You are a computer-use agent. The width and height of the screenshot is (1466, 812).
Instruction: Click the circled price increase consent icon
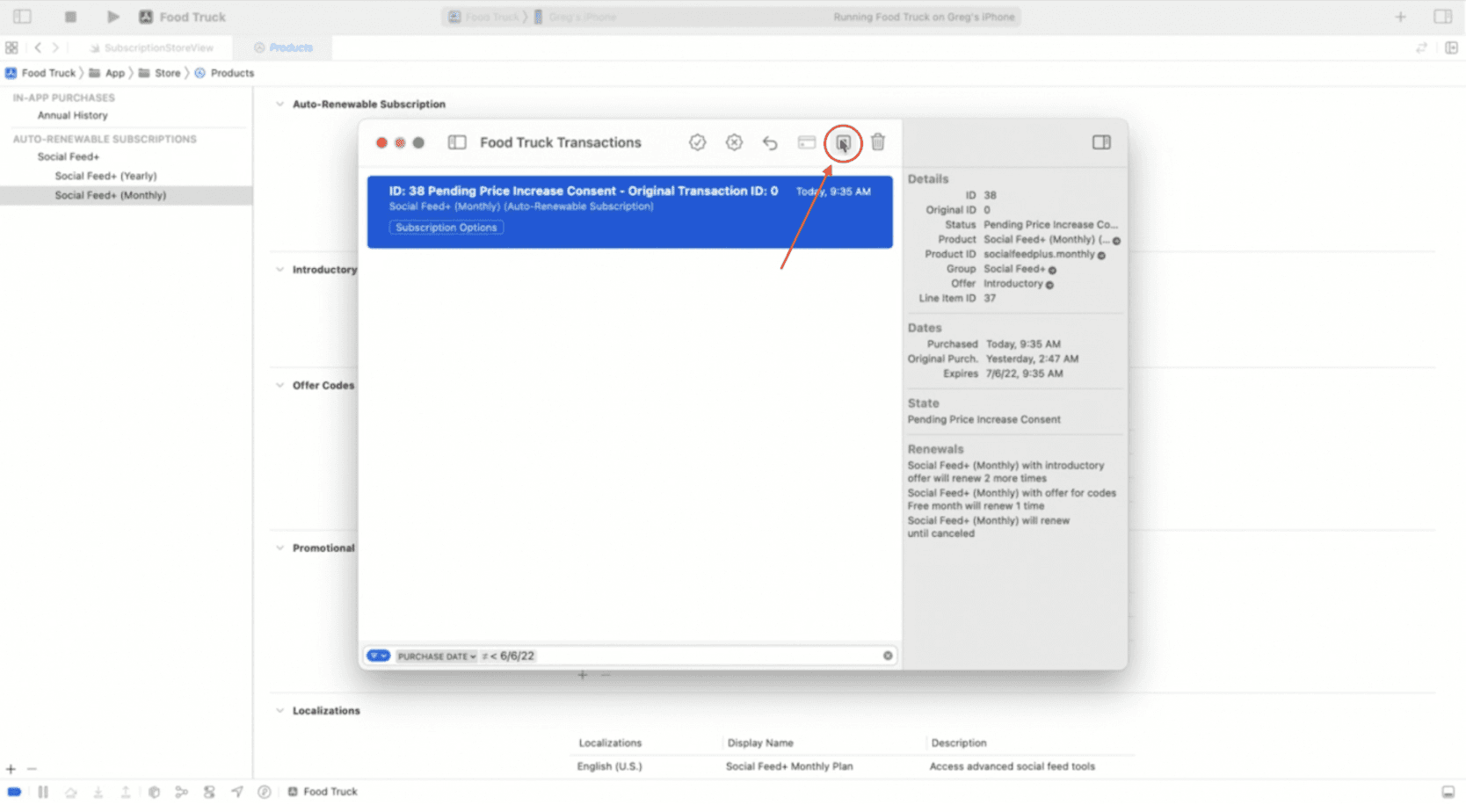(x=842, y=141)
